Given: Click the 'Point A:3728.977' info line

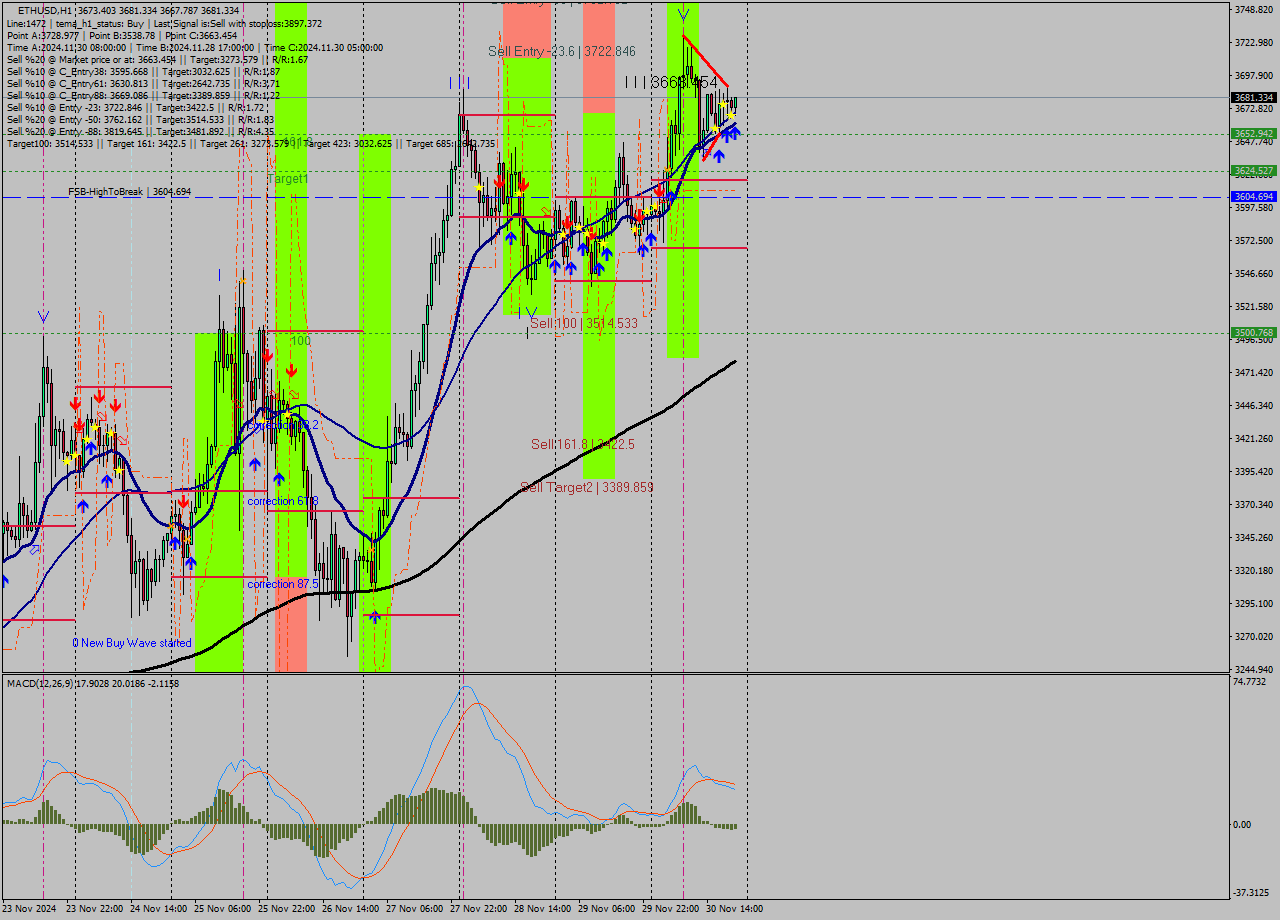Looking at the screenshot, I should point(122,35).
